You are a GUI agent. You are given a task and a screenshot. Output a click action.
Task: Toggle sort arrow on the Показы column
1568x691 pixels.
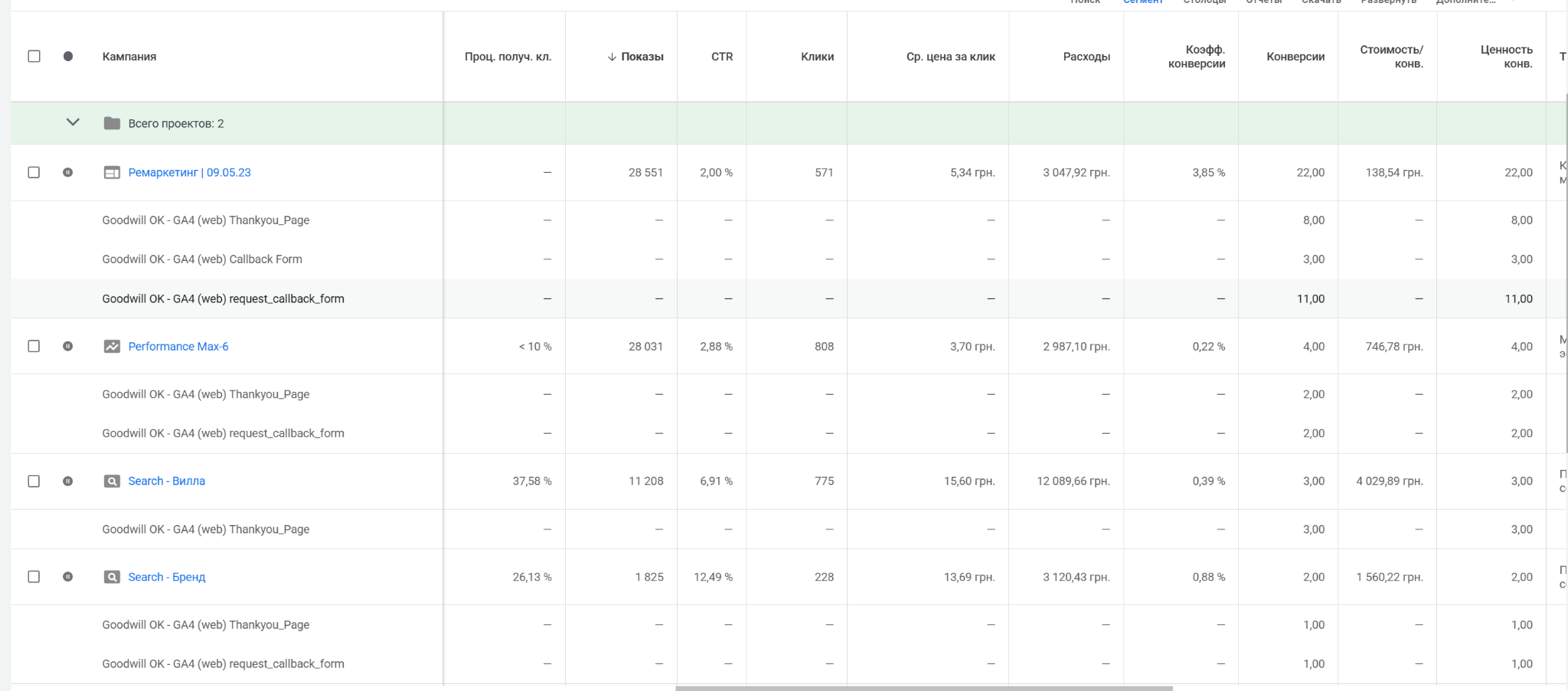(612, 57)
